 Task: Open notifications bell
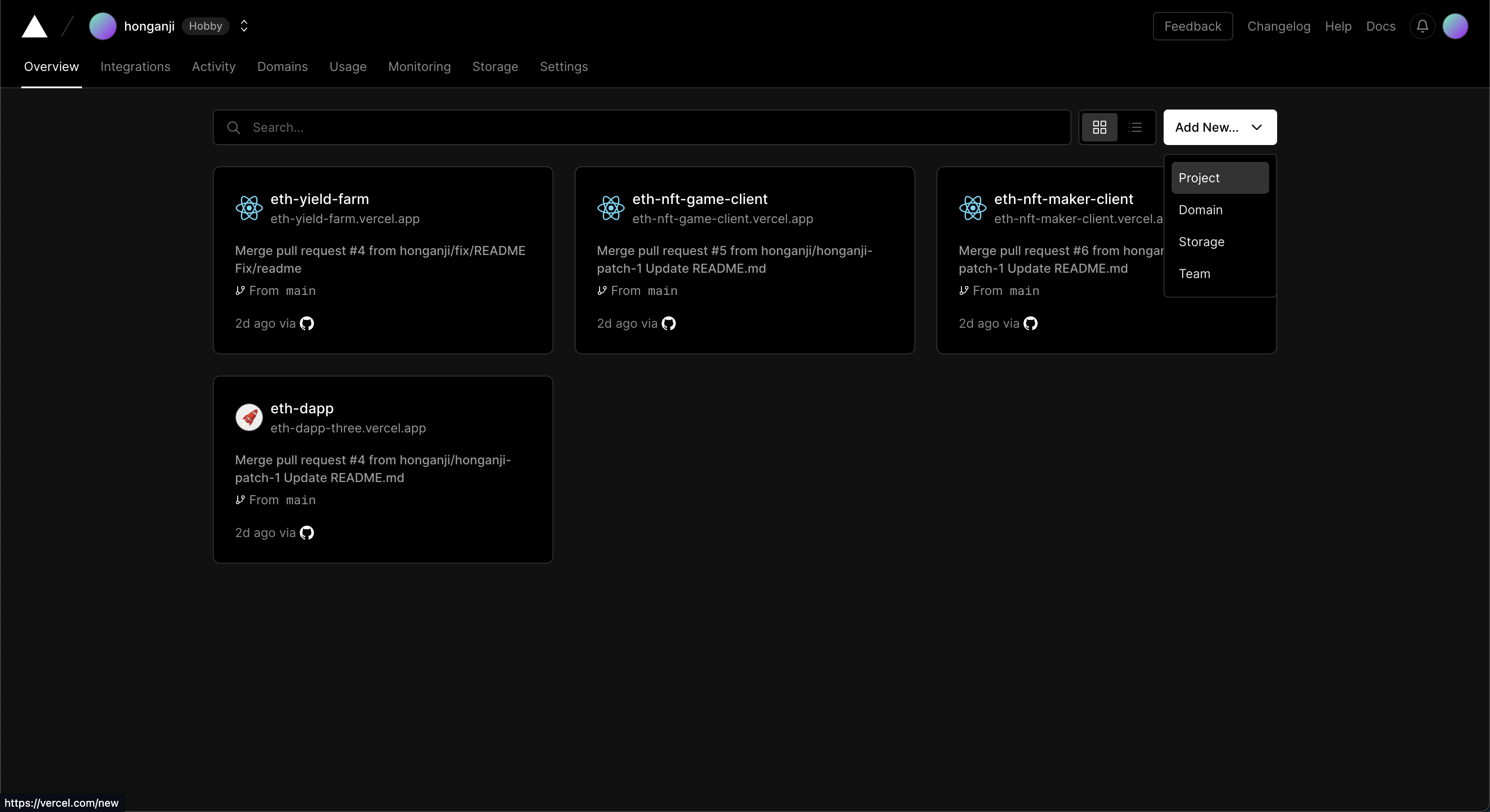tap(1422, 27)
